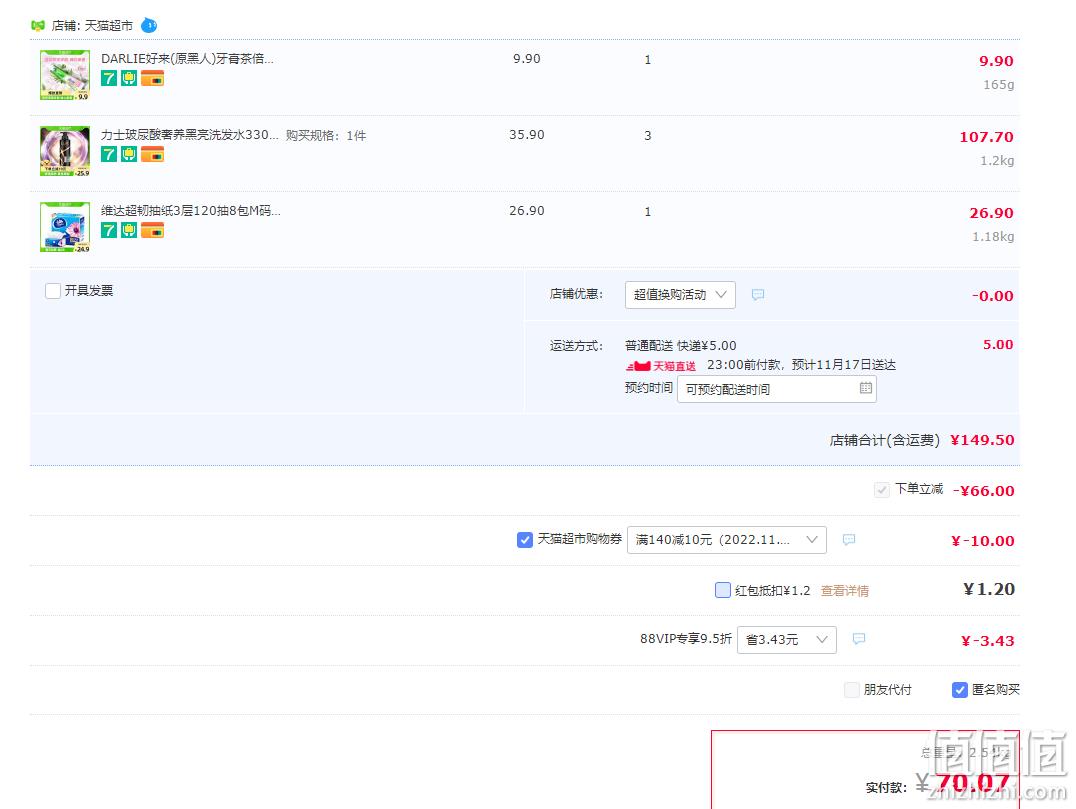
Task: Click the 23:00前付款 estimated delivery text
Action: coord(802,365)
